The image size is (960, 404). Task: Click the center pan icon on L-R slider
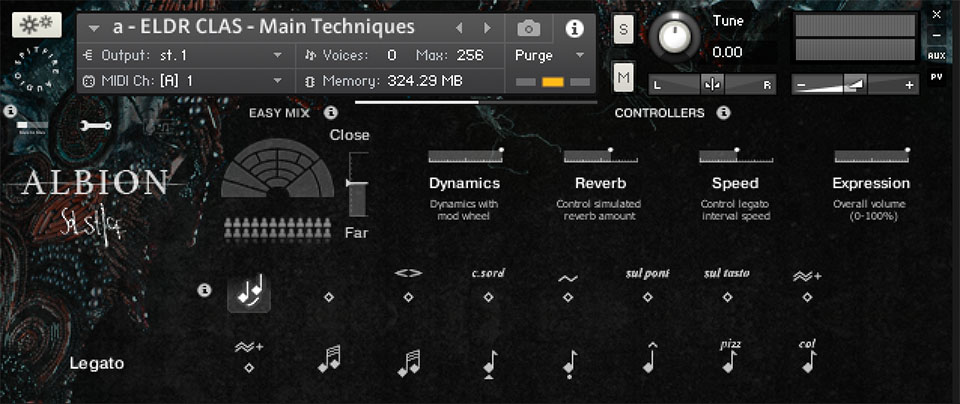tap(712, 84)
